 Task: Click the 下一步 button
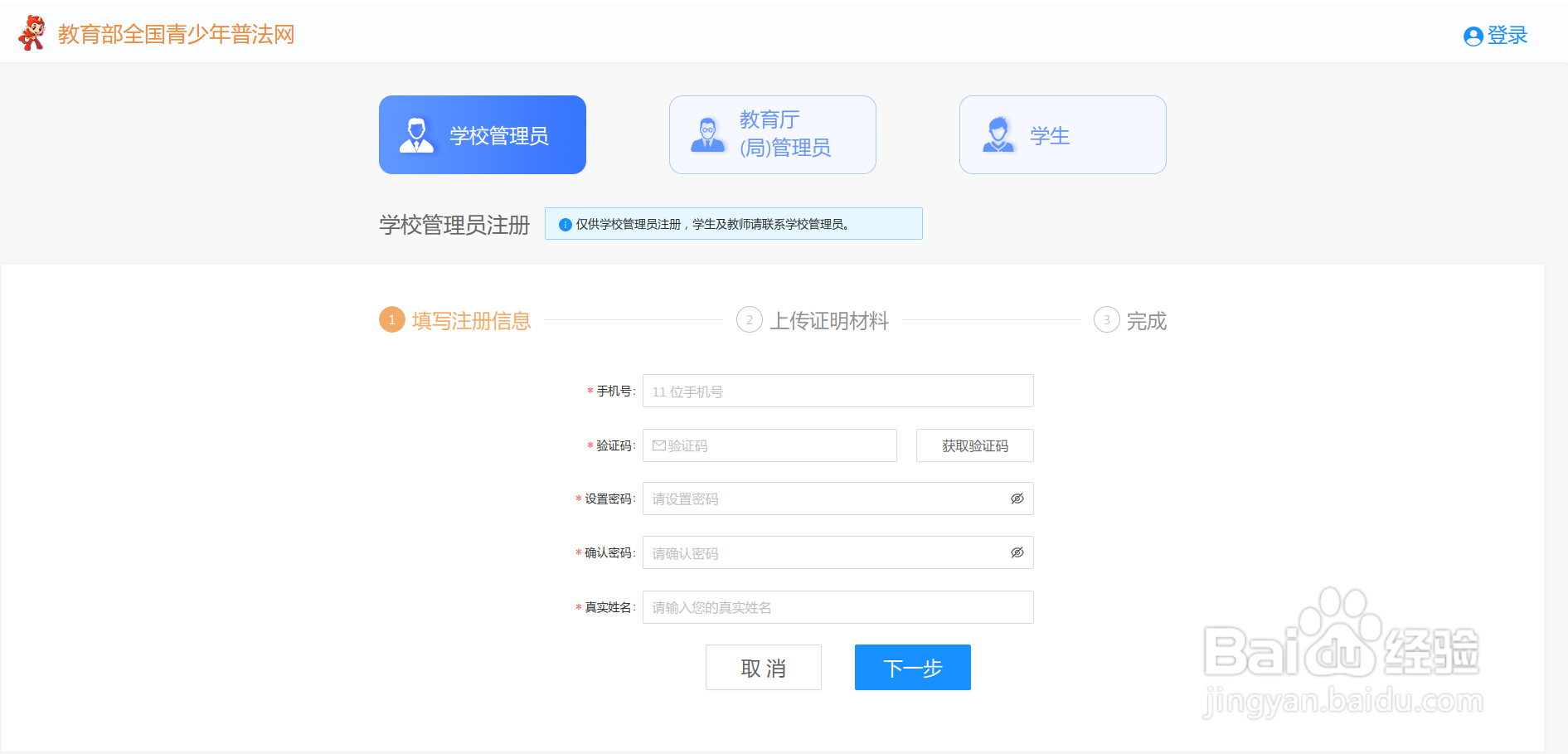point(913,668)
